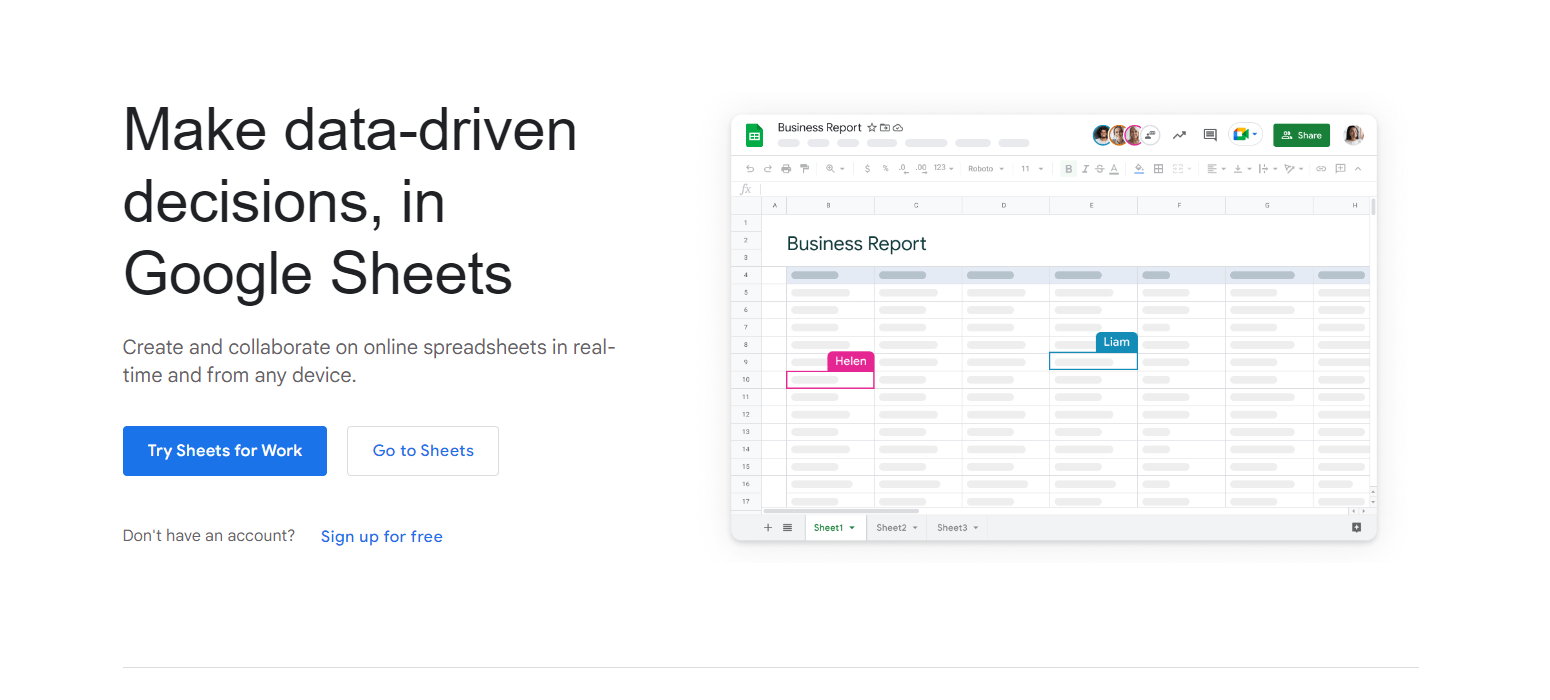Open the activity trend arrow icon
This screenshot has height=700, width=1550.
pyautogui.click(x=1180, y=135)
